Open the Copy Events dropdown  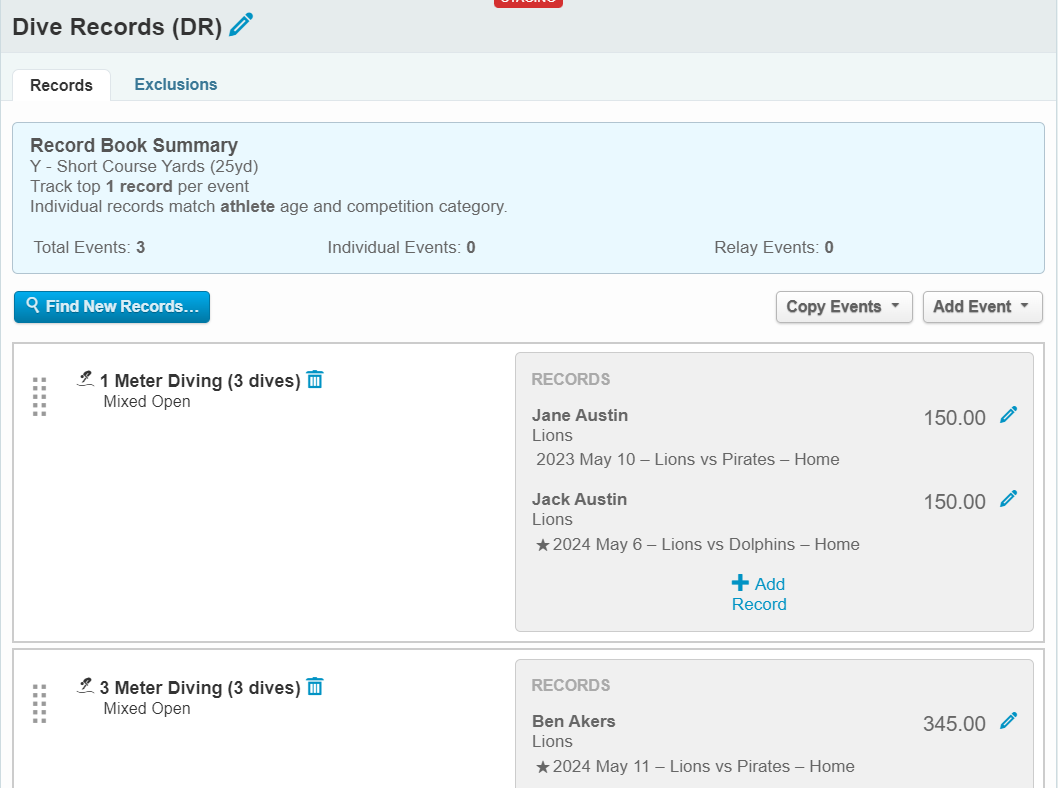click(843, 307)
